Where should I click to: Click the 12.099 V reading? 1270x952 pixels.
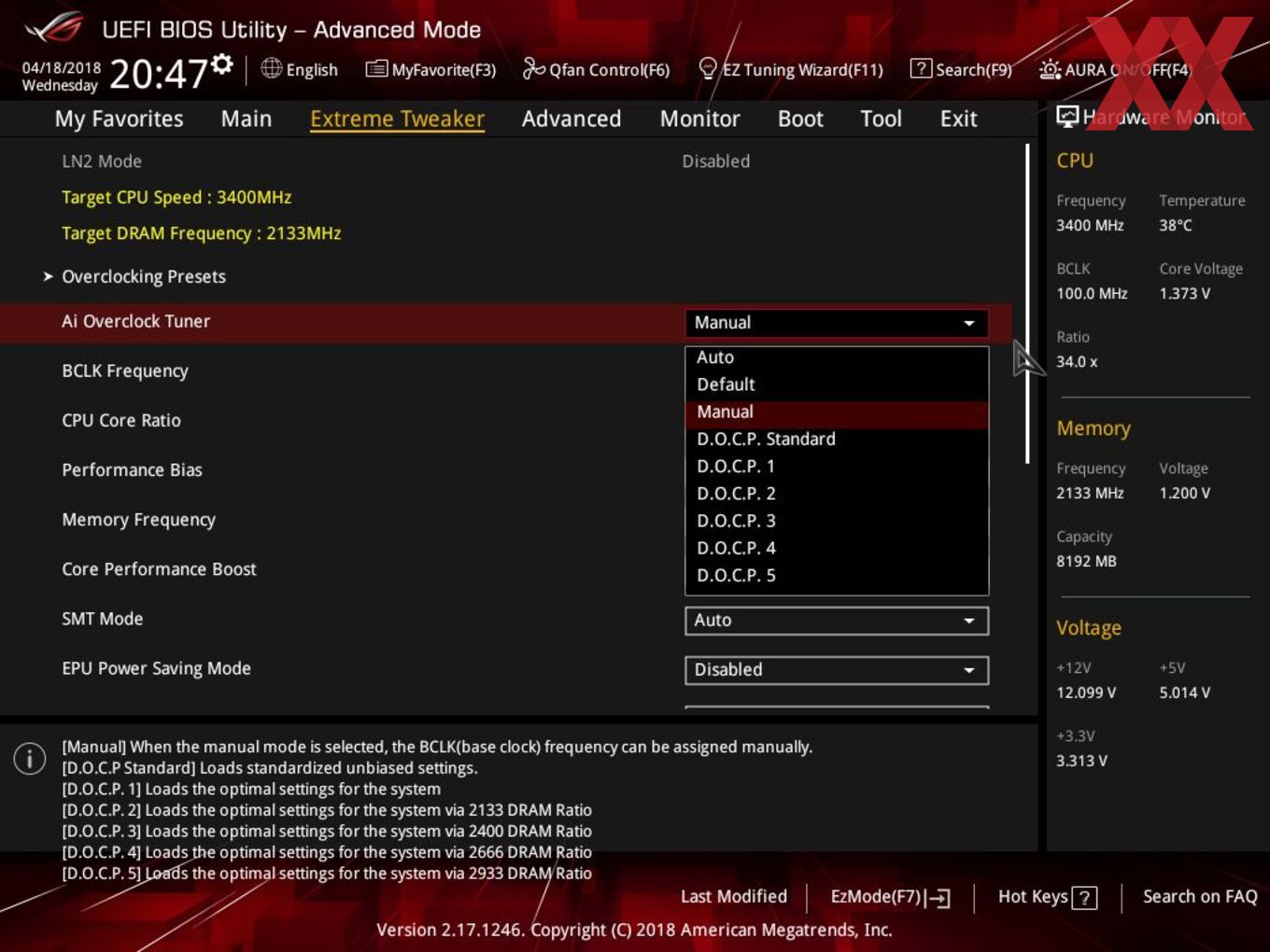click(1085, 693)
